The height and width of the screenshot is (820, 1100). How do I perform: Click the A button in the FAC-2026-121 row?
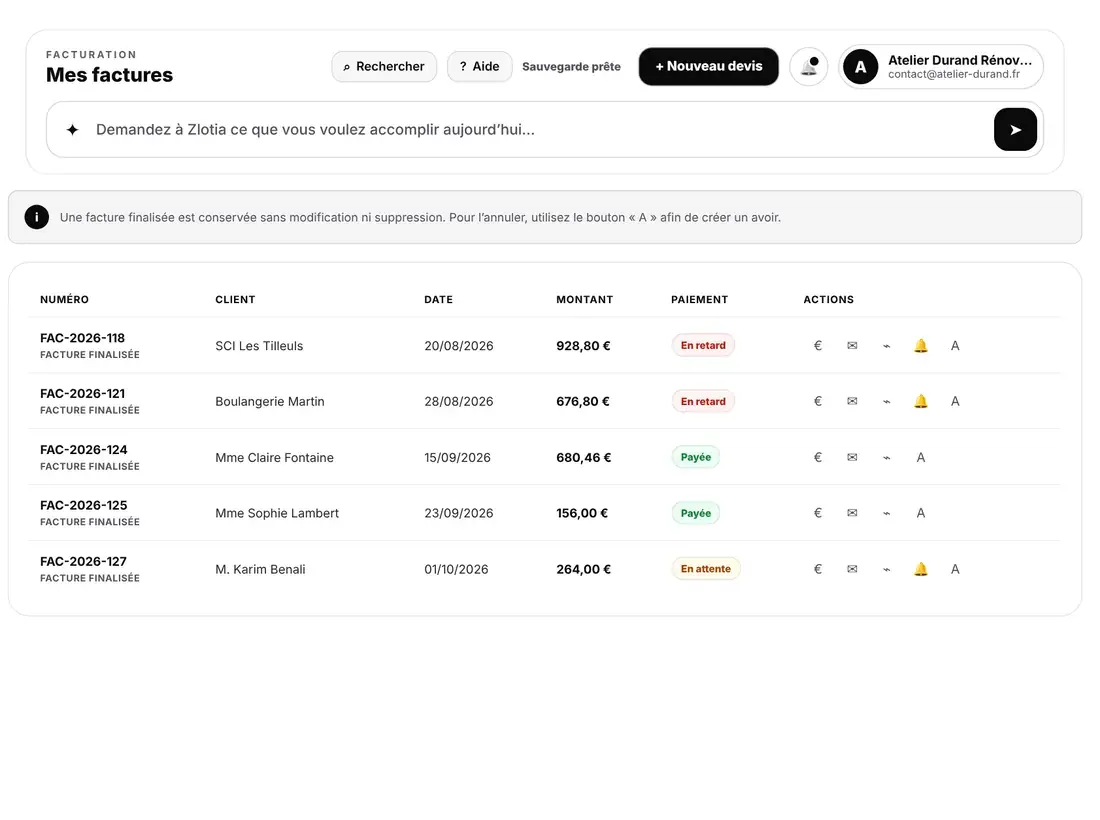955,401
